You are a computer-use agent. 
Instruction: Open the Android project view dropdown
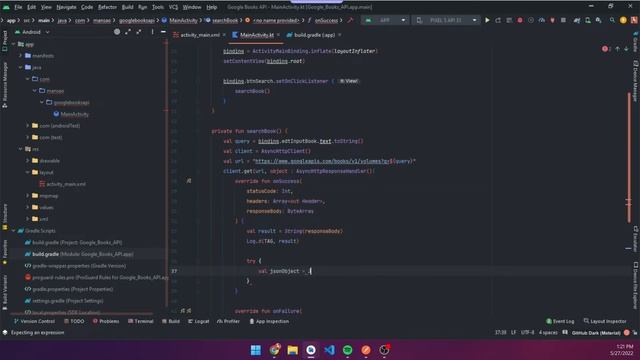[x=32, y=32]
